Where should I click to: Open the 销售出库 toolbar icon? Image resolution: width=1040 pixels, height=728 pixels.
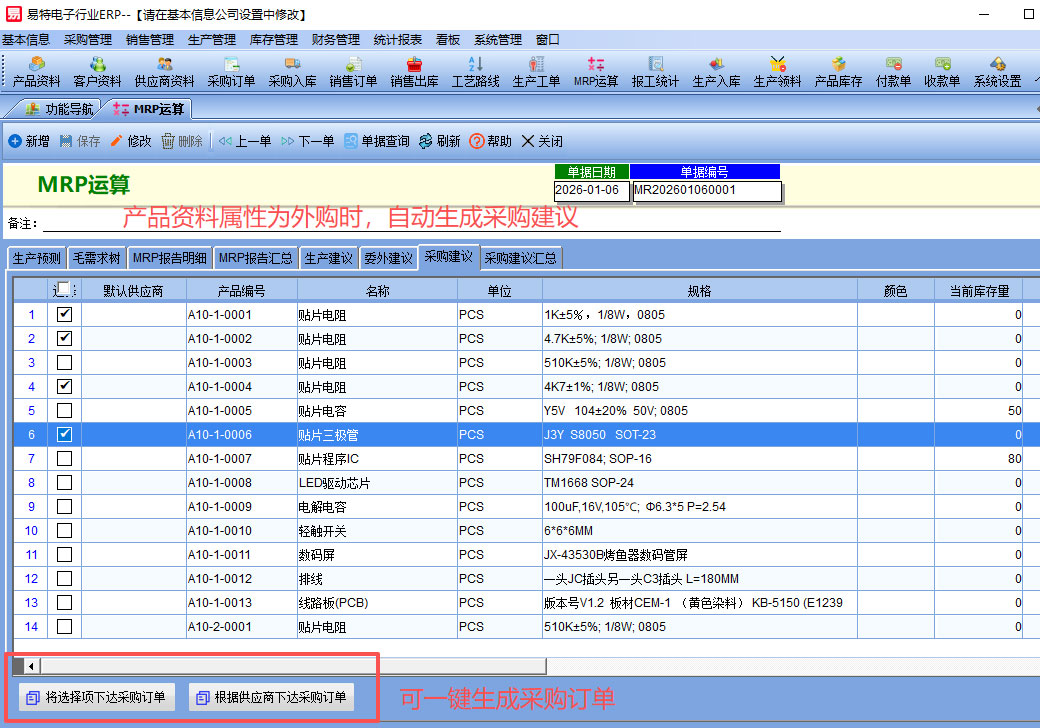414,71
